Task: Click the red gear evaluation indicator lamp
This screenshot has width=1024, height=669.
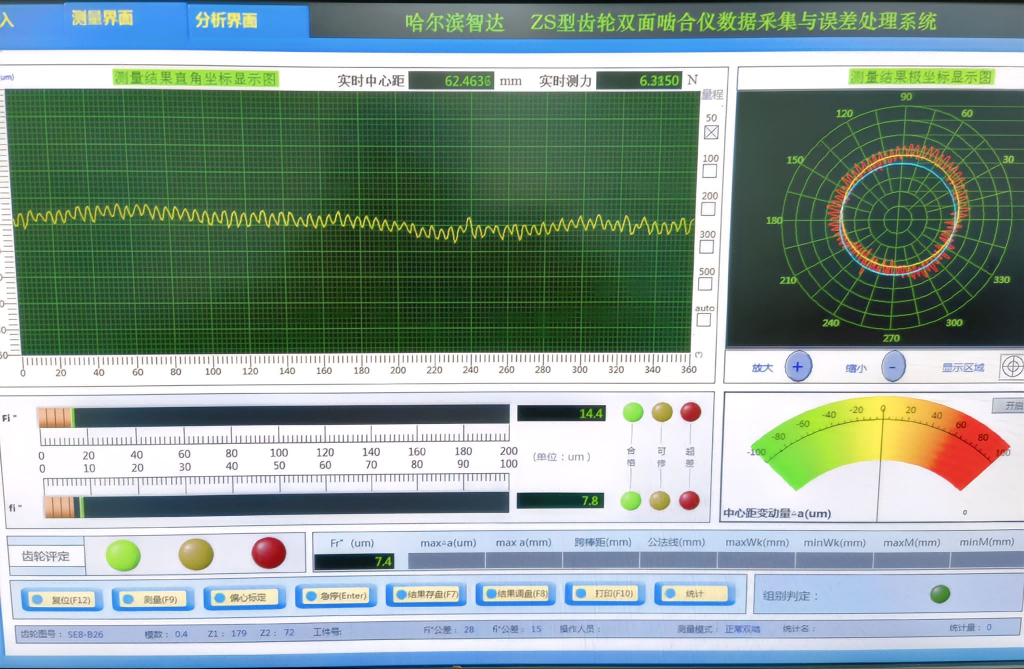Action: click(x=268, y=552)
